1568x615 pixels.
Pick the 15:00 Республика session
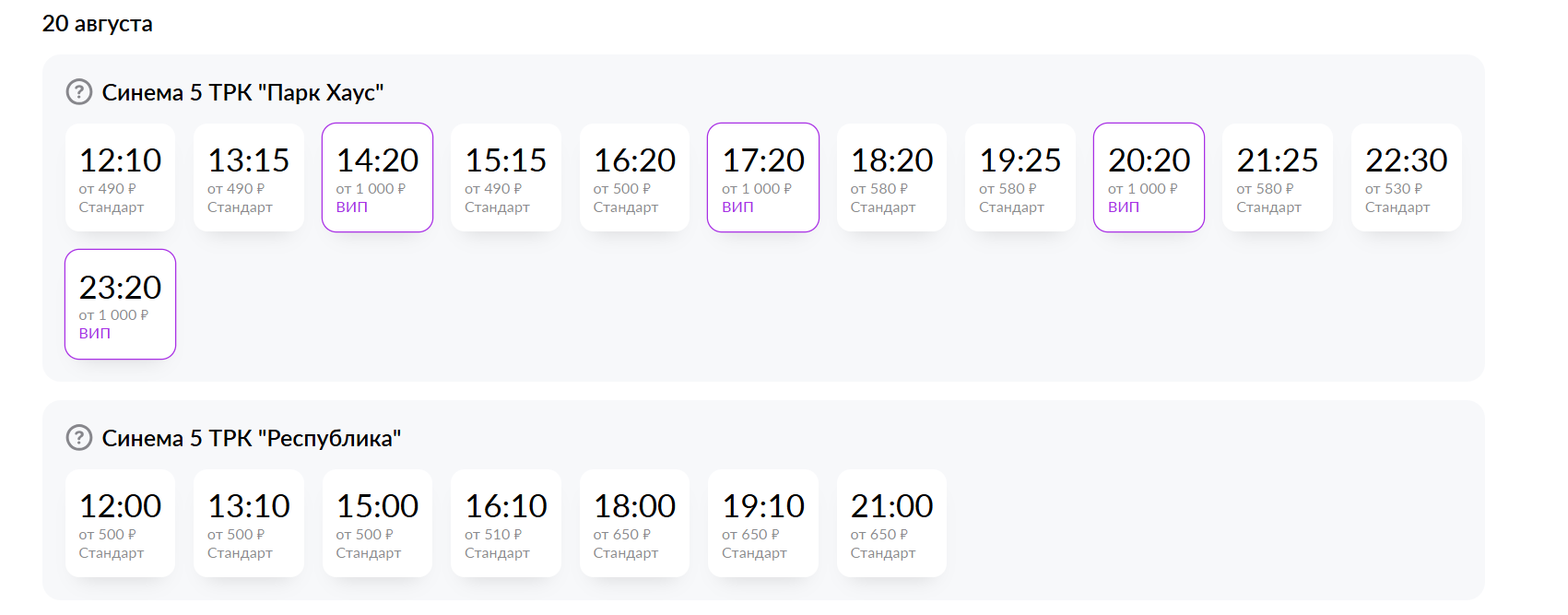pos(377,524)
